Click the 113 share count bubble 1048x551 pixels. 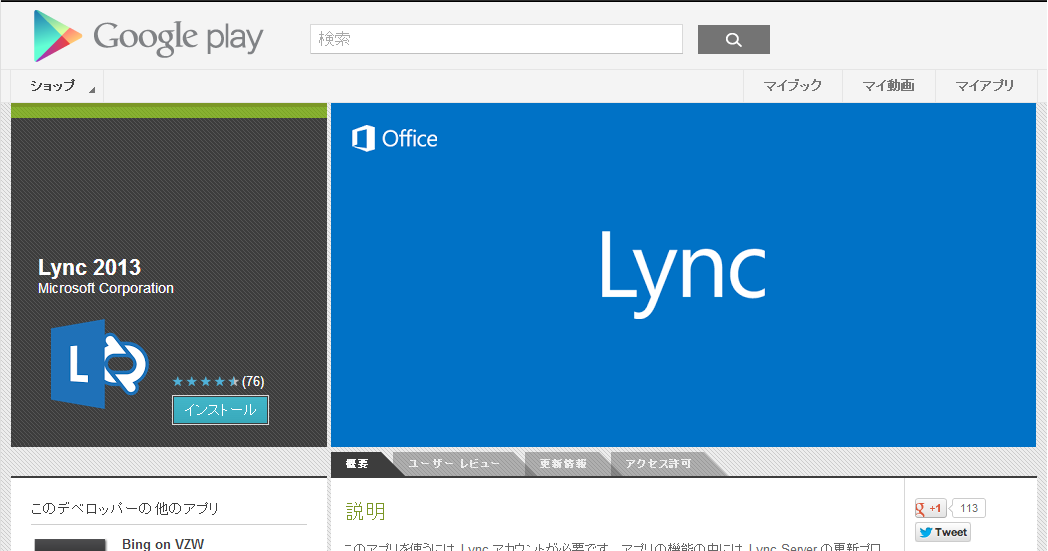(968, 508)
